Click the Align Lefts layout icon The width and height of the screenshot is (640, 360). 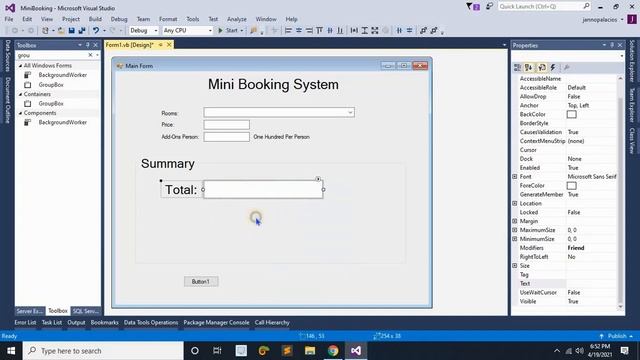tap(288, 30)
